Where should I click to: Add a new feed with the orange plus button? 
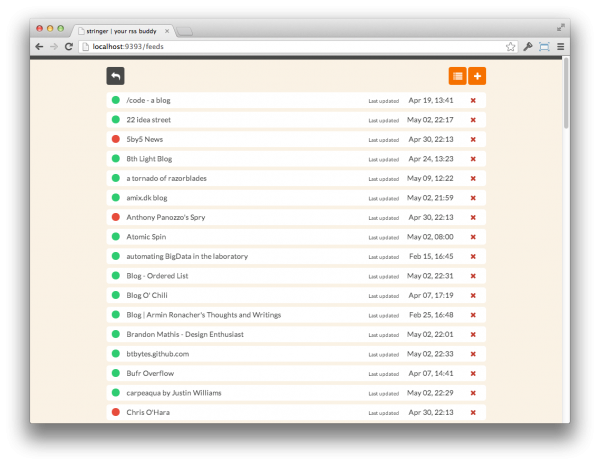477,76
